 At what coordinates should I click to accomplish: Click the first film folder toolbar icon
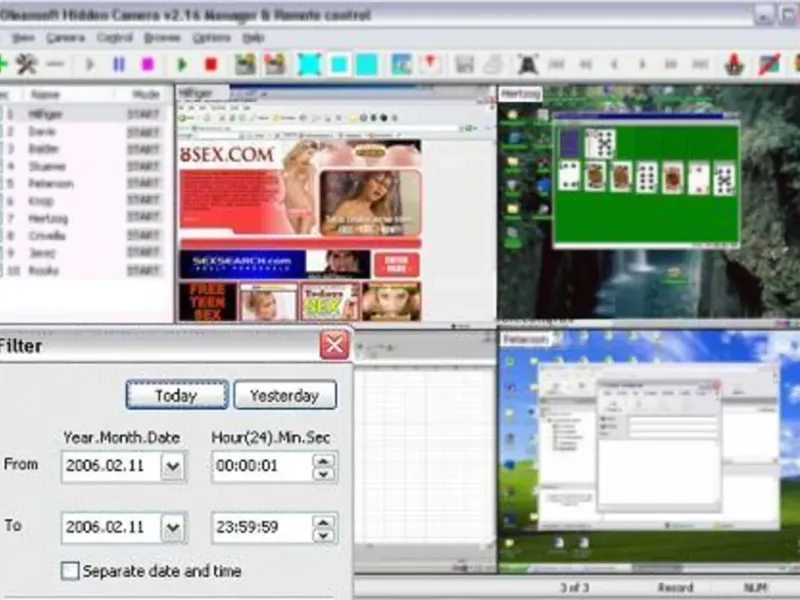(x=245, y=64)
